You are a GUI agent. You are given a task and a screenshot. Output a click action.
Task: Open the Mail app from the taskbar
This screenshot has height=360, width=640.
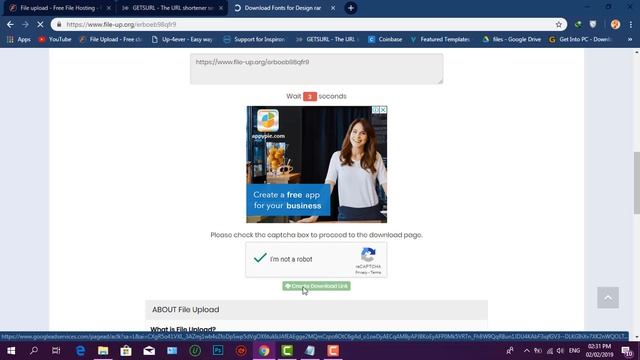tap(149, 351)
